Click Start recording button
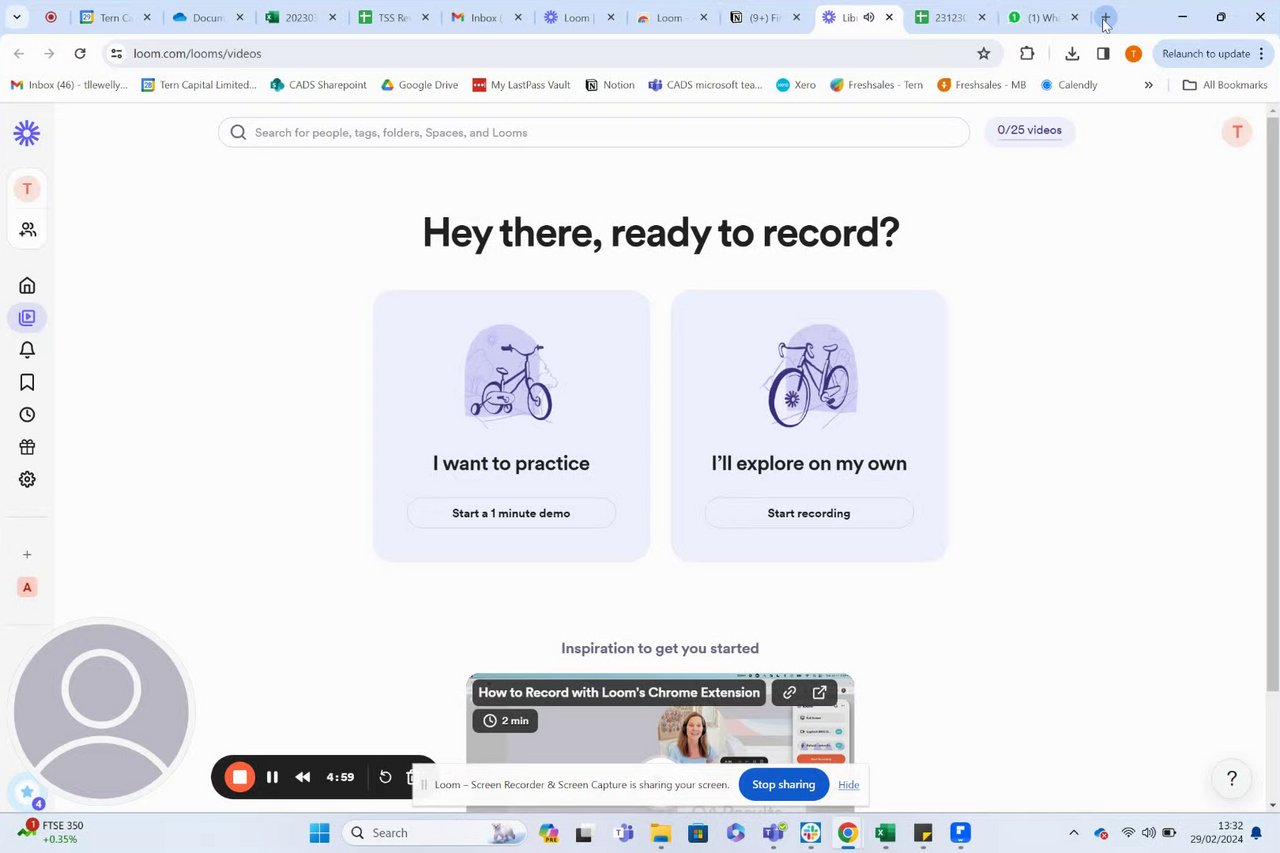 (x=809, y=513)
